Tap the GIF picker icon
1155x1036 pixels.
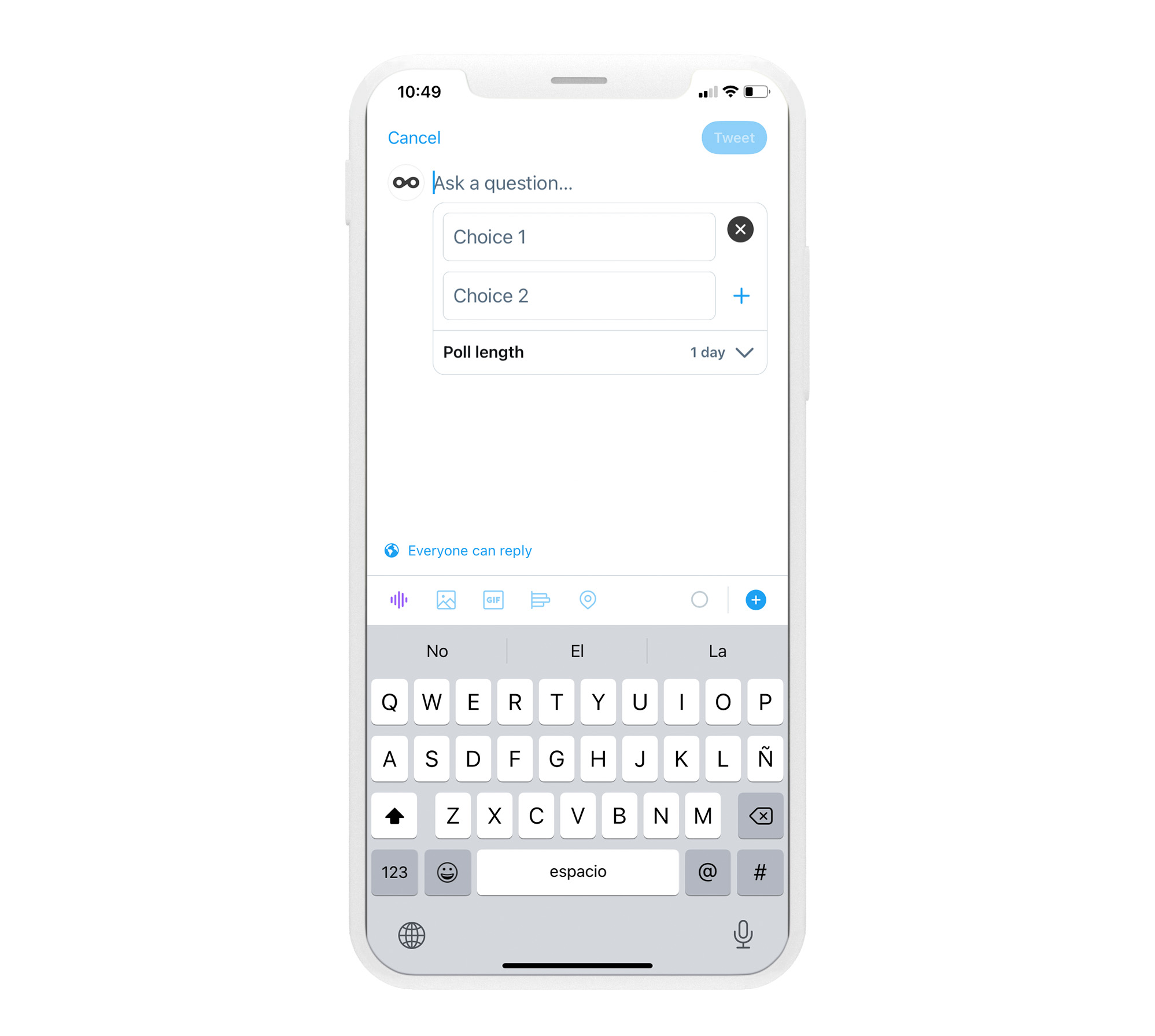492,600
